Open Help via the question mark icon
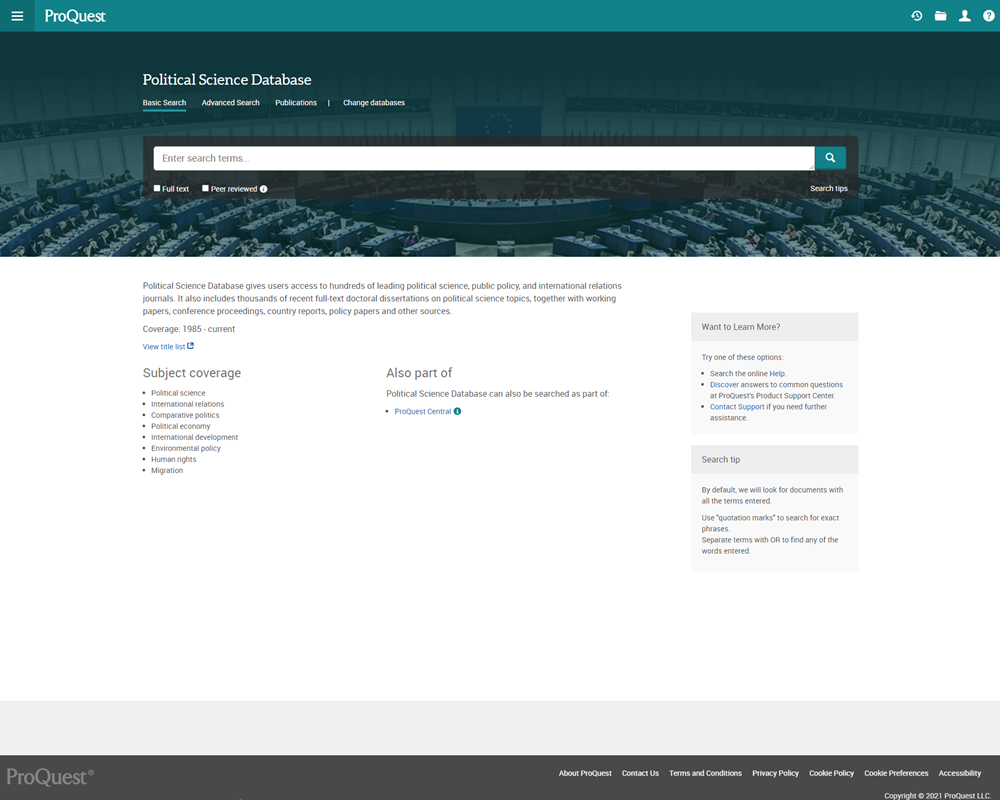The width and height of the screenshot is (1000, 800). click(988, 16)
